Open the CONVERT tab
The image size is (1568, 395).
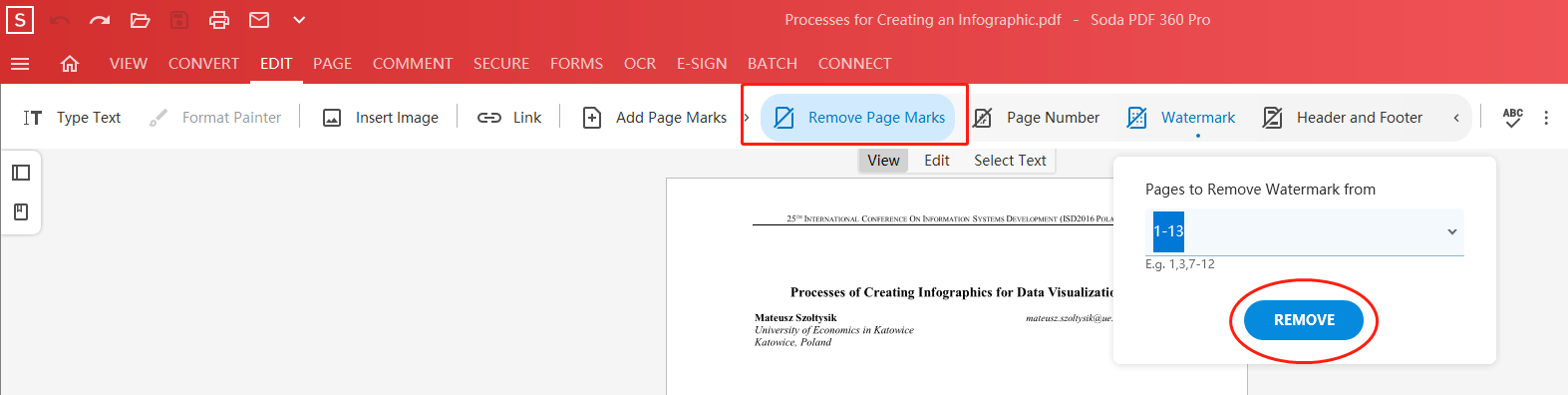[x=203, y=64]
